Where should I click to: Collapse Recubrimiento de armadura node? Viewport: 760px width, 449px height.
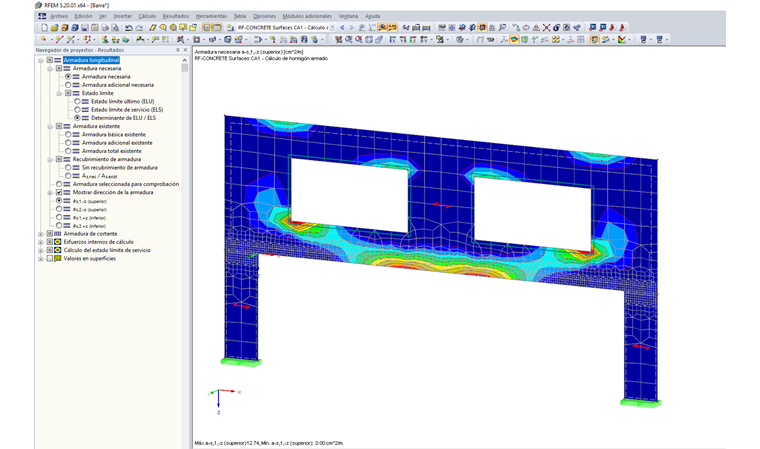(50, 159)
